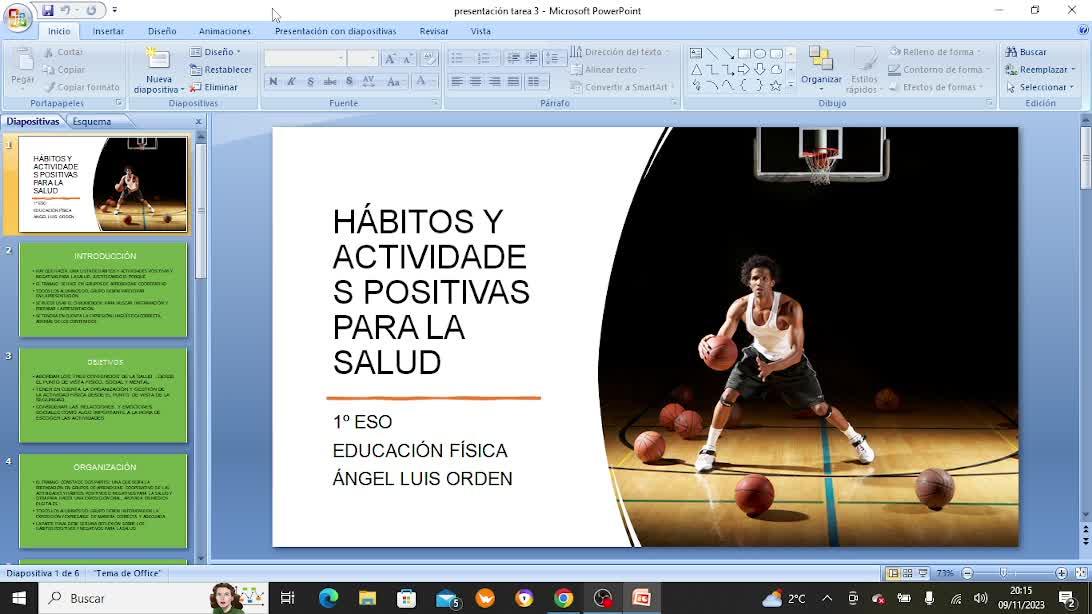Screen dimensions: 1092x614
Task: Select the oval shape in the shapes gallery
Action: click(x=760, y=54)
